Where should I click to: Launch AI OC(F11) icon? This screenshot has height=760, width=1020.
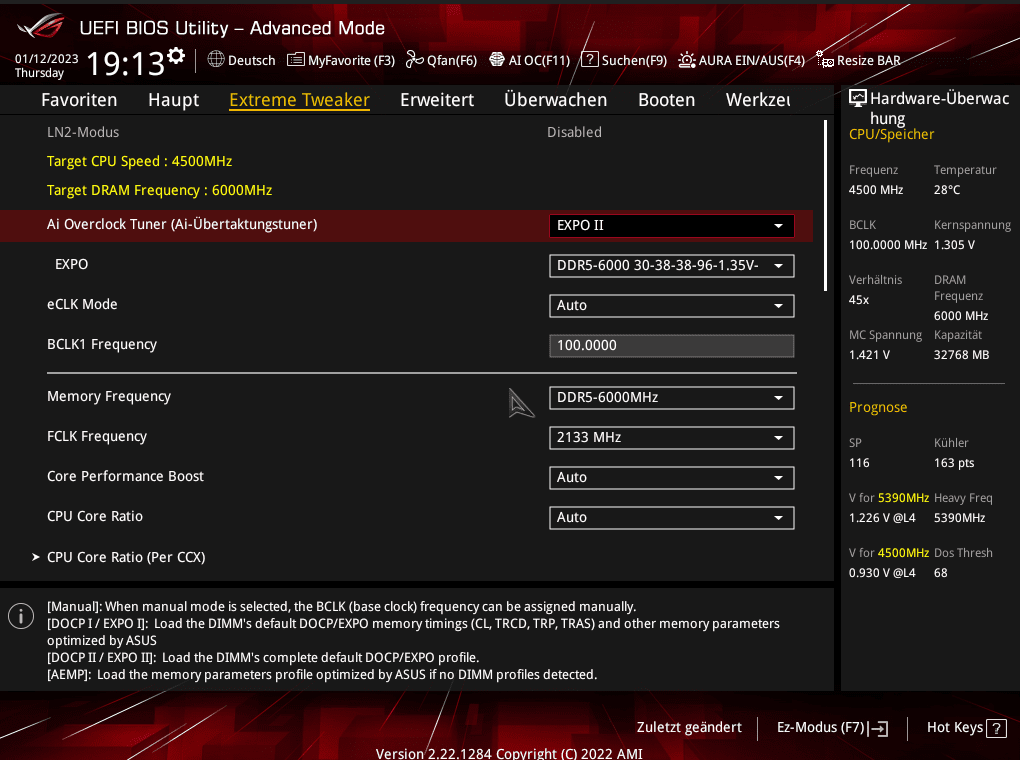[497, 60]
